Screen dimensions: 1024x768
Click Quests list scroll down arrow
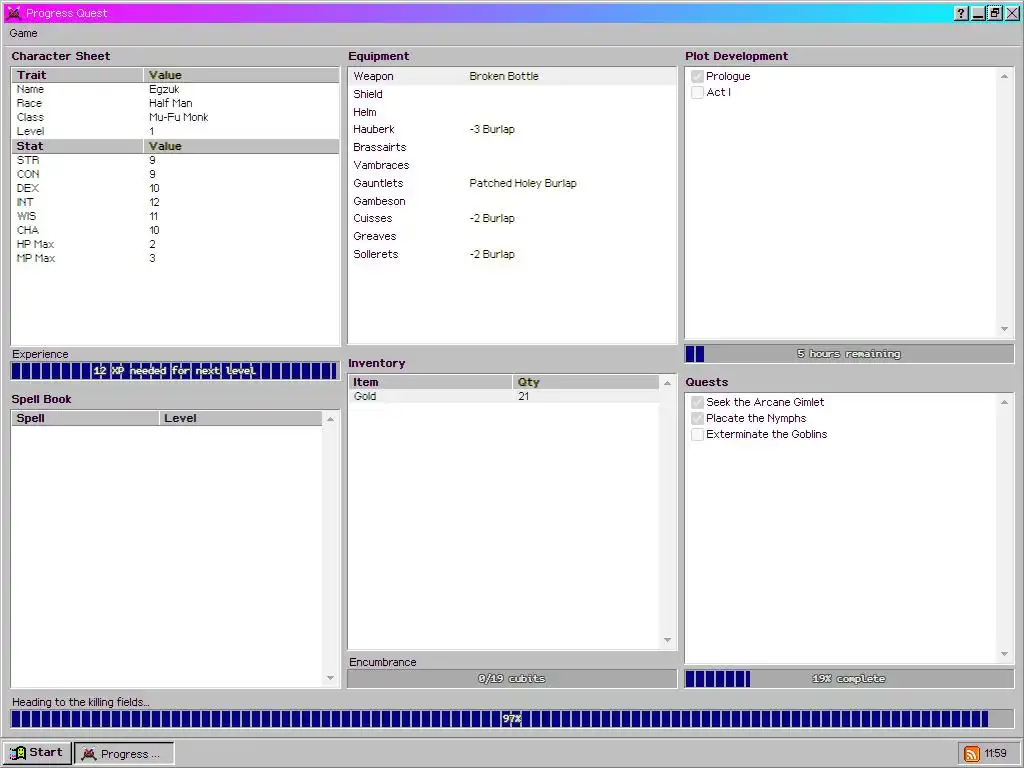[x=1004, y=654]
